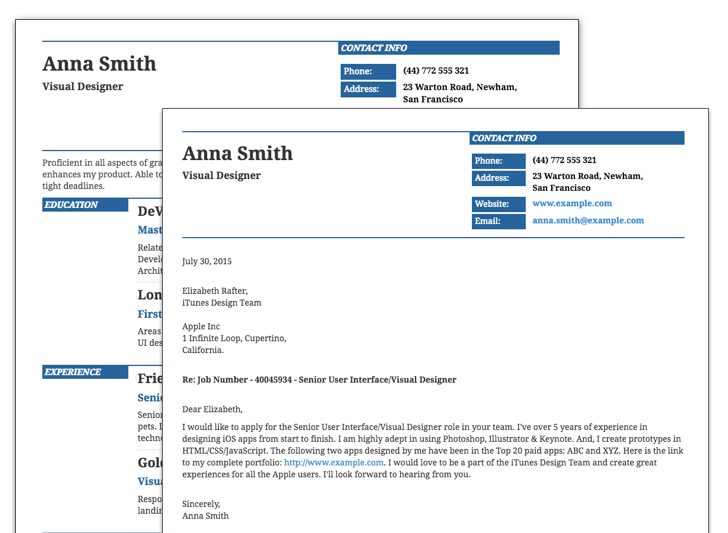This screenshot has height=533, width=728.
Task: Select the Anna Smith heading on the resume page behind
Action: [99, 64]
